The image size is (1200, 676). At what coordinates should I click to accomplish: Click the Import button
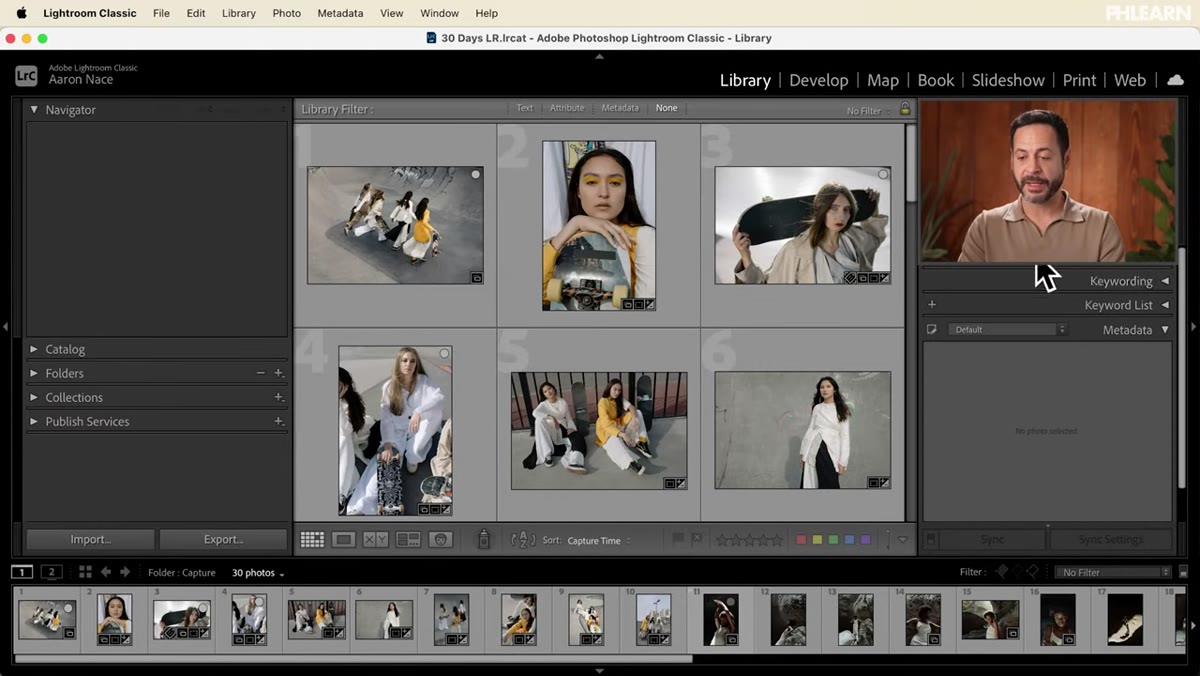(x=90, y=539)
